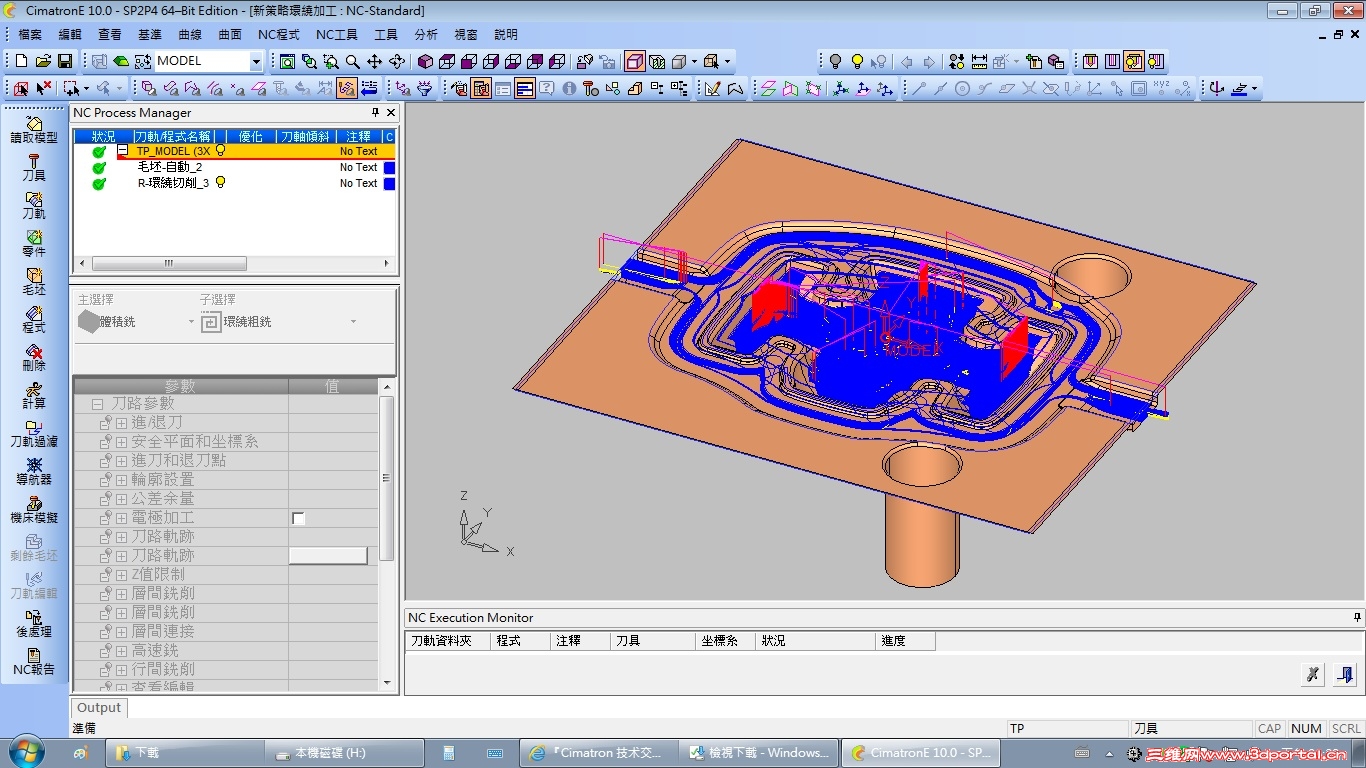Open the 刀具 cutter tool icon
The height and width of the screenshot is (768, 1366).
[x=34, y=168]
